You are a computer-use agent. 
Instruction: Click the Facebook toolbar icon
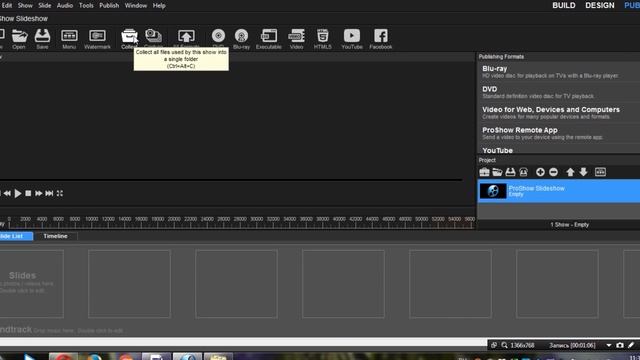coord(380,39)
